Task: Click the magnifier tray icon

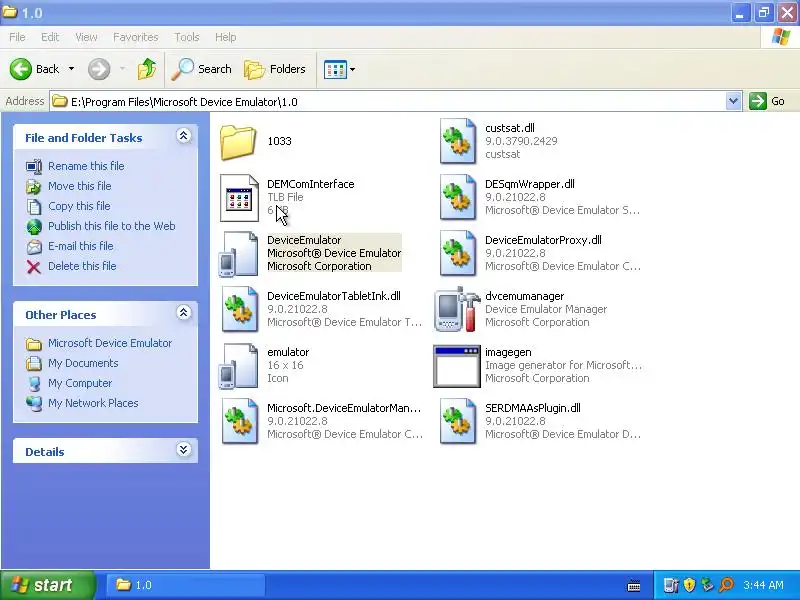Action: point(726,585)
